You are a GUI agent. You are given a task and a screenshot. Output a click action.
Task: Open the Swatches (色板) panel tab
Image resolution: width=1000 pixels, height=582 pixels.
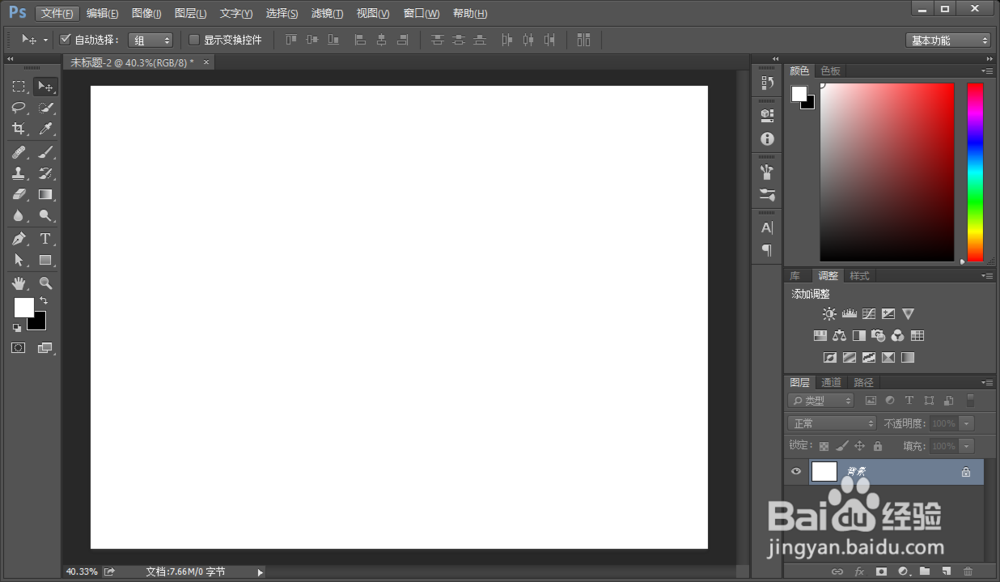pos(828,70)
